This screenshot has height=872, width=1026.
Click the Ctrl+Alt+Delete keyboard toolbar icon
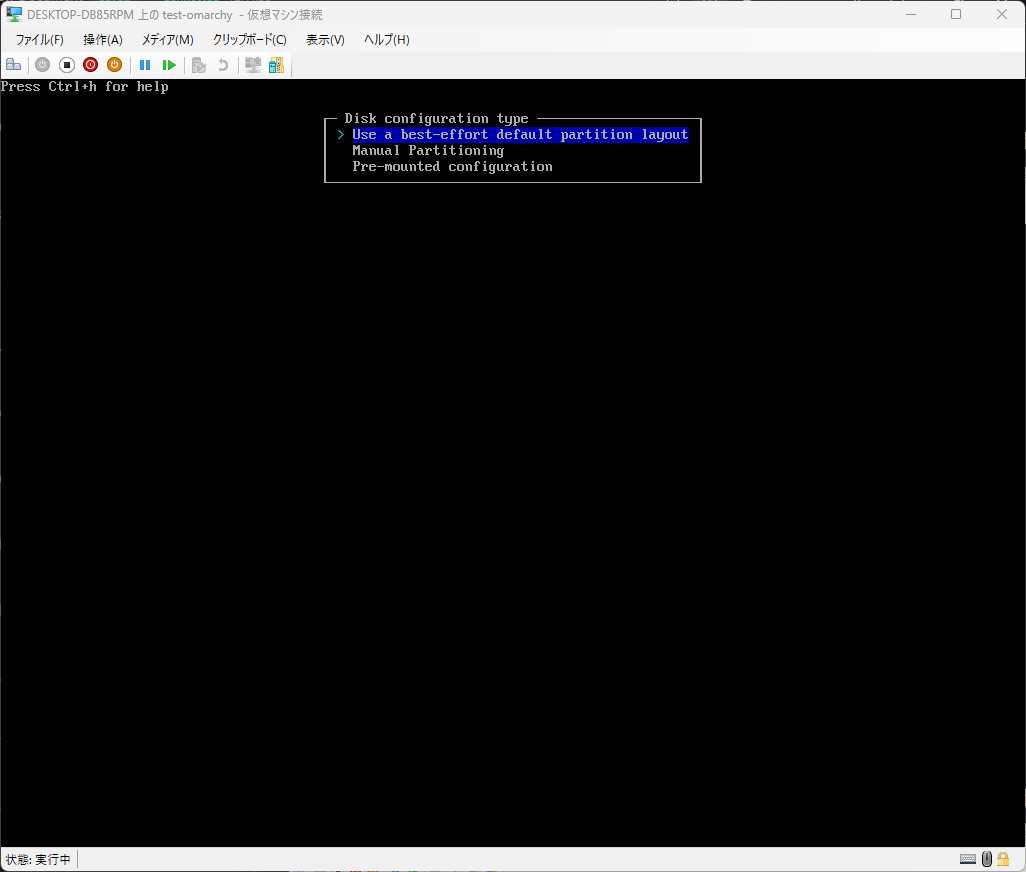point(14,65)
